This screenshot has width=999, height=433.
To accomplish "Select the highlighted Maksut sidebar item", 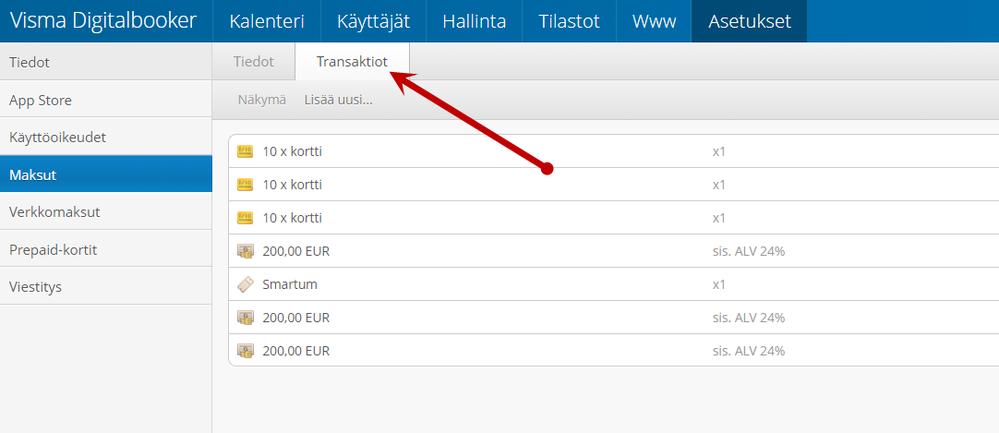I will pos(106,174).
